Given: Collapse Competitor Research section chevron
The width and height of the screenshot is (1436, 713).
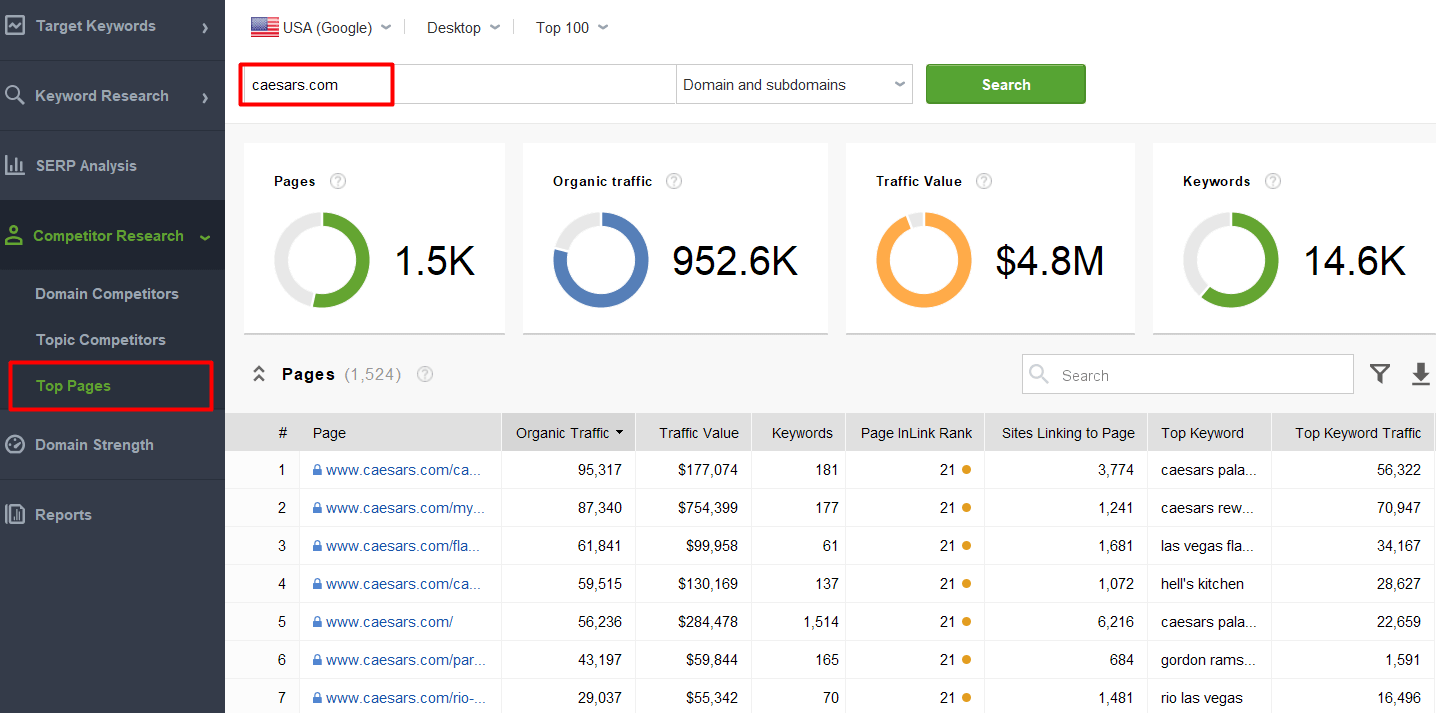Looking at the screenshot, I should (205, 237).
